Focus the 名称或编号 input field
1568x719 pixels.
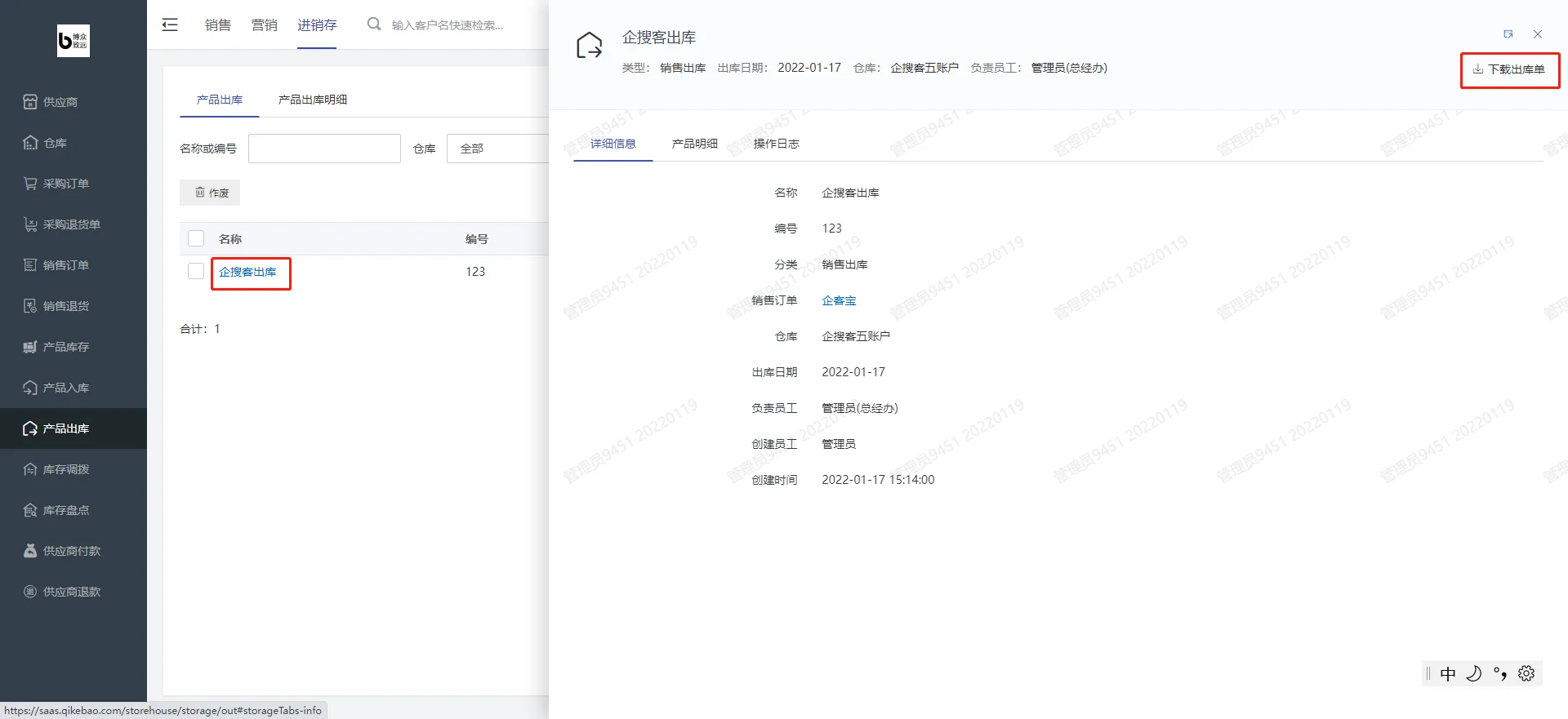point(324,149)
